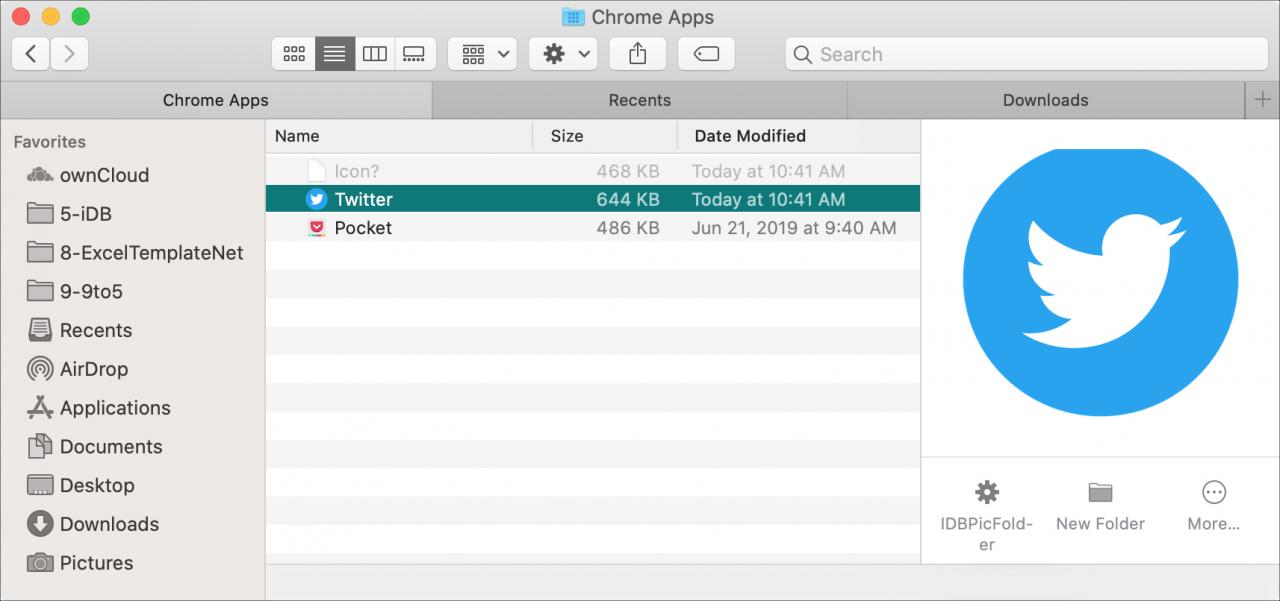Open the 5-iDB sidebar folder

click(69, 214)
